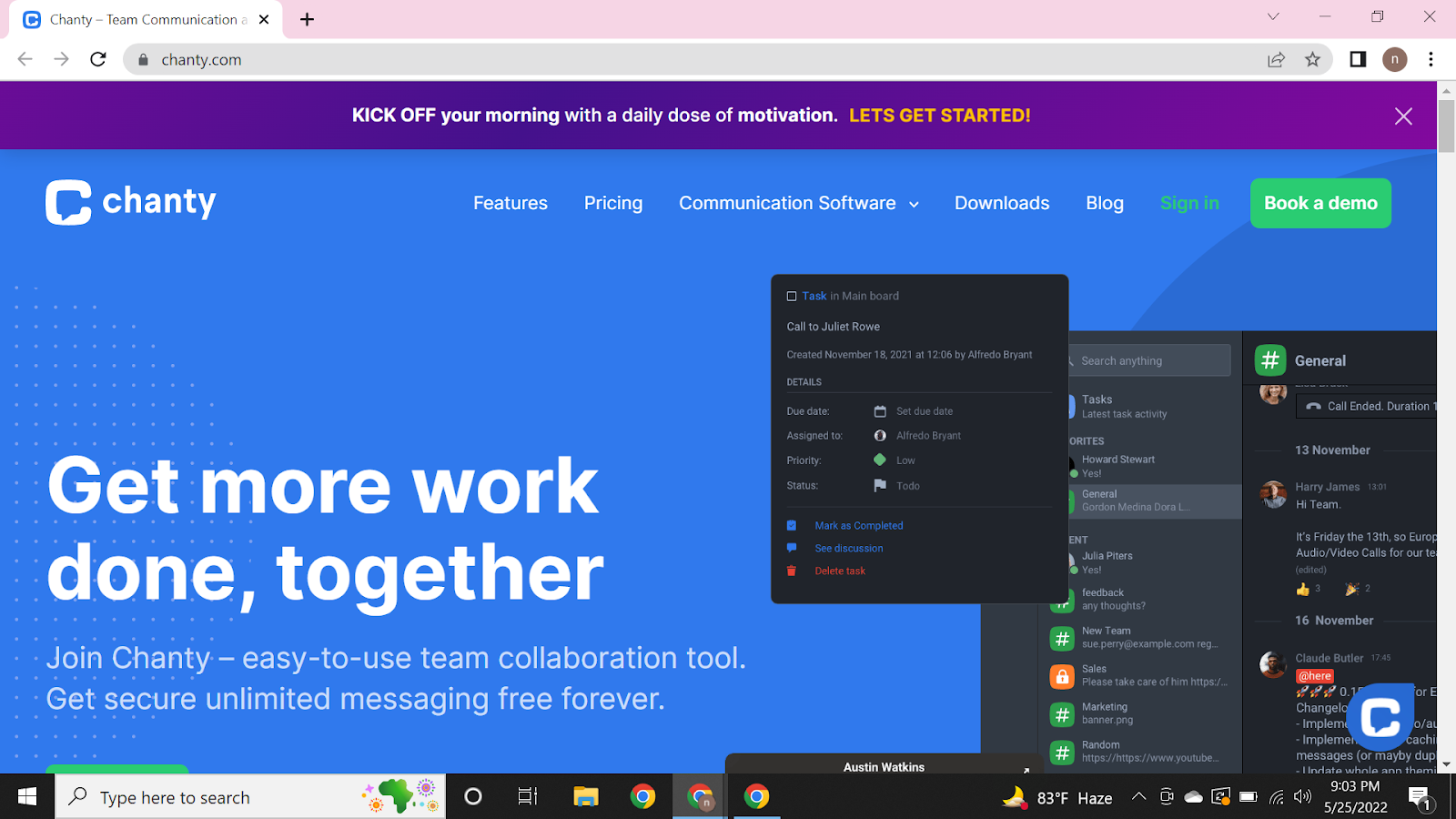This screenshot has height=819, width=1456.
Task: Click the party popper reaction emoji
Action: pos(1352,589)
